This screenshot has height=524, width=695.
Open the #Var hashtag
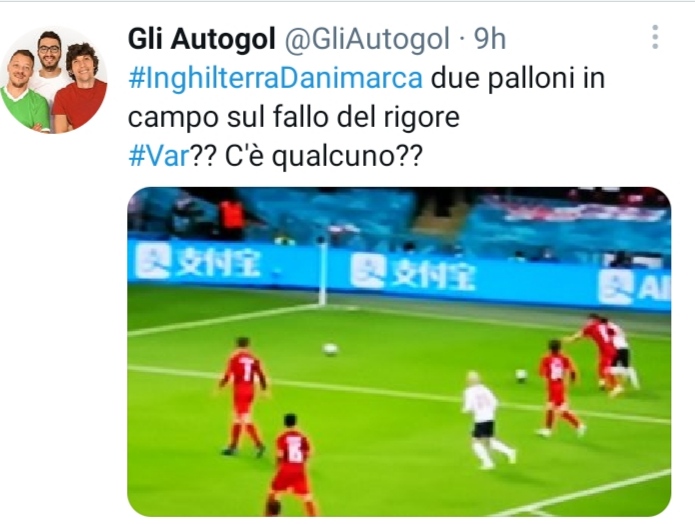point(159,156)
